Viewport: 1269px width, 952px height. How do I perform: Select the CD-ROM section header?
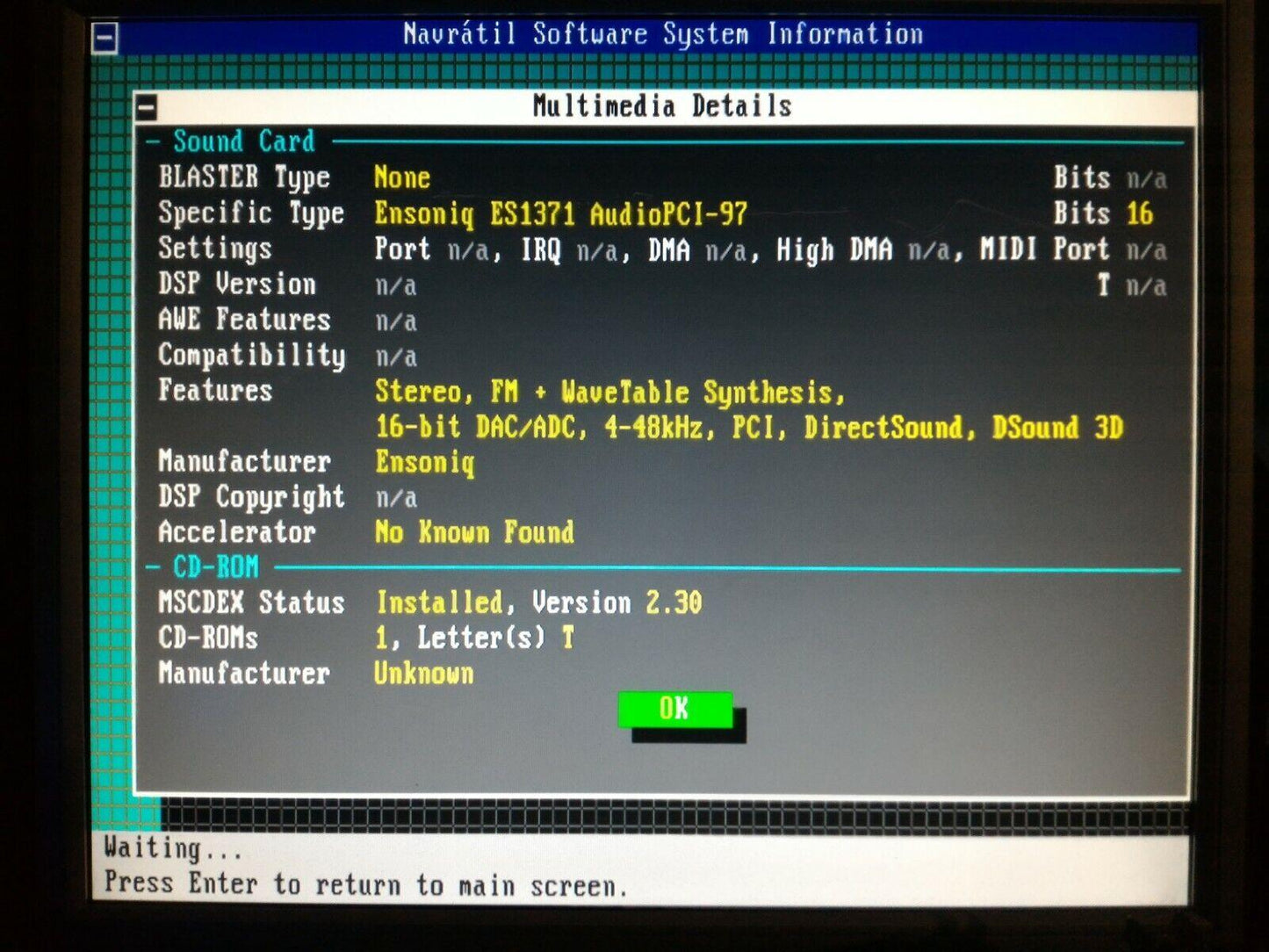point(216,567)
